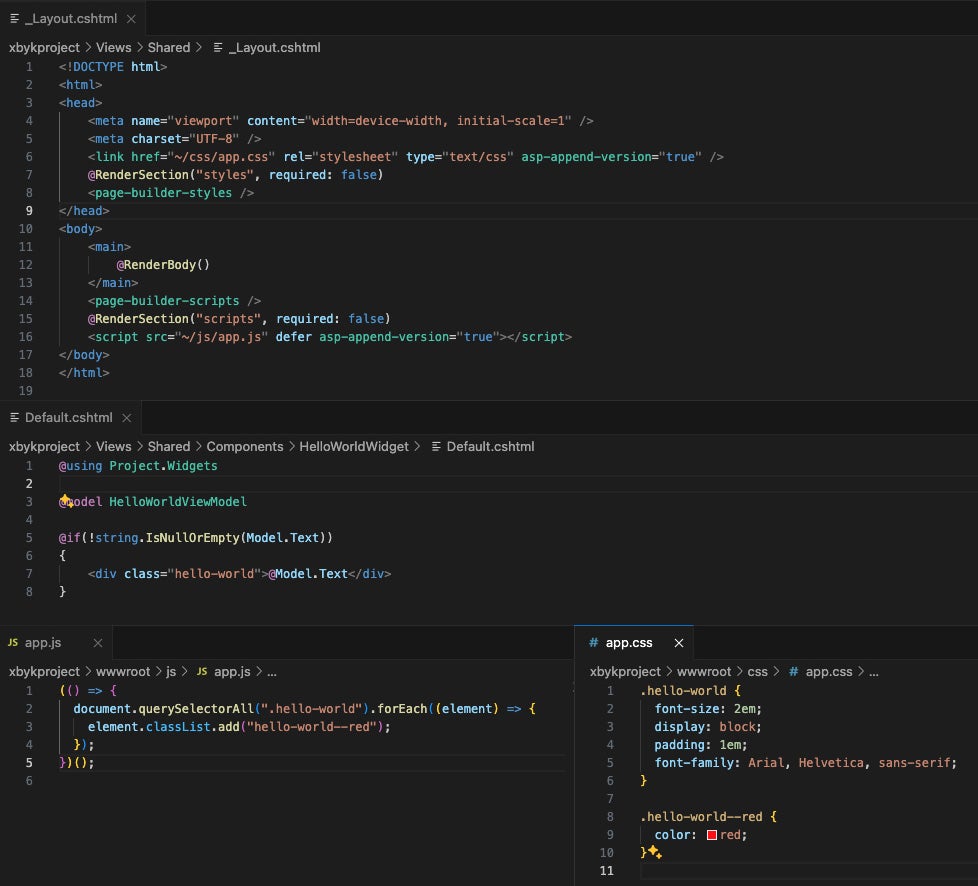The height and width of the screenshot is (886, 978).
Task: Click the CSS hash icon on the app.css tab
Action: point(594,643)
